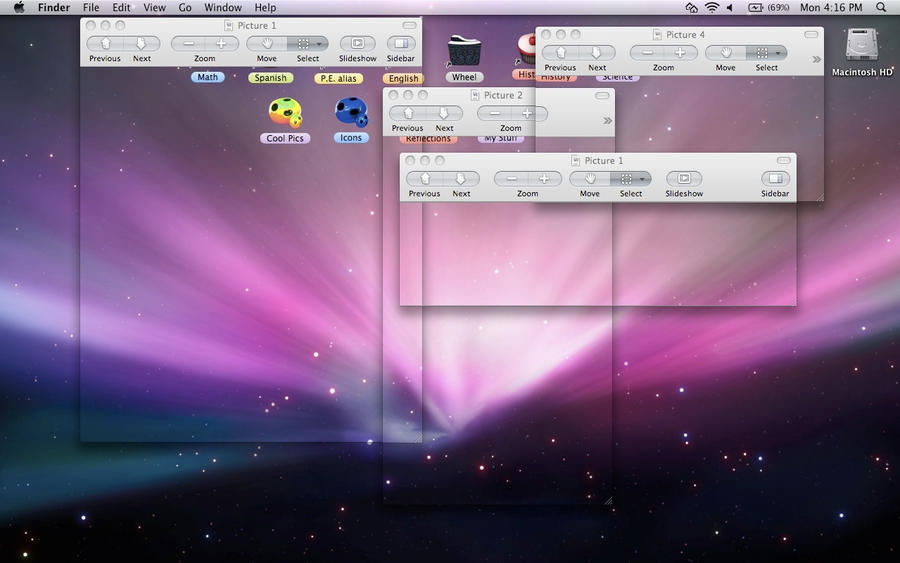Click Previous in front Picture 1 window
Screen dimensions: 900x563
tap(425, 179)
